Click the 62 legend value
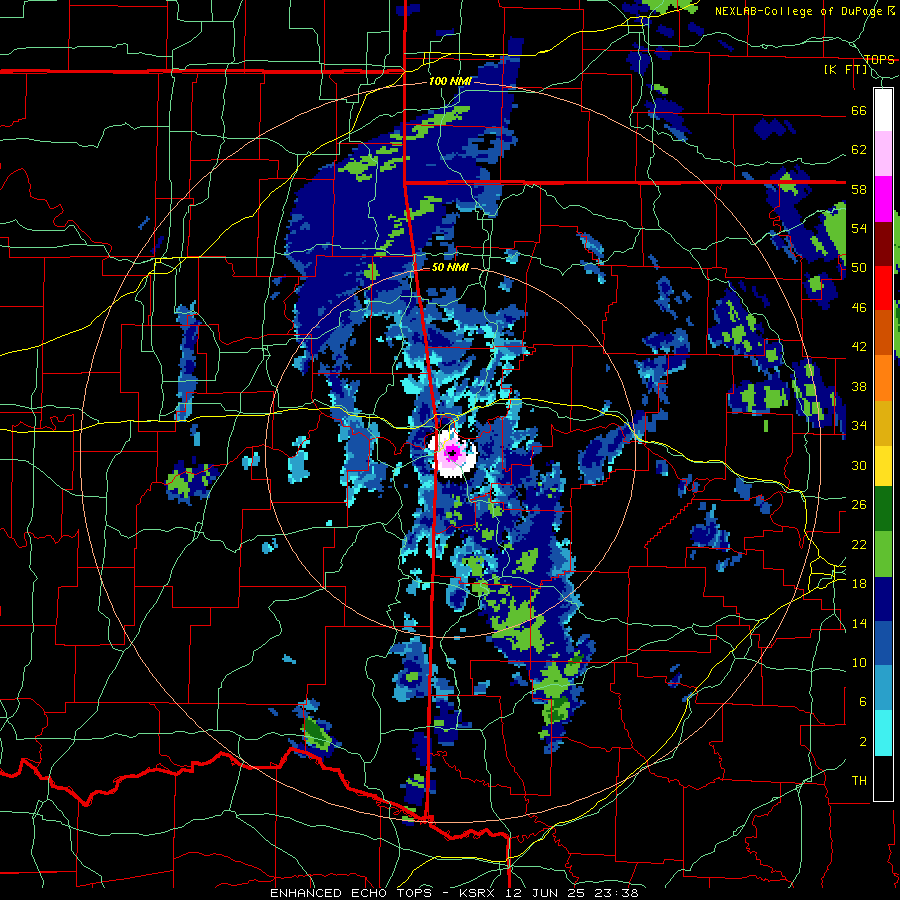The width and height of the screenshot is (900, 900). click(x=859, y=150)
